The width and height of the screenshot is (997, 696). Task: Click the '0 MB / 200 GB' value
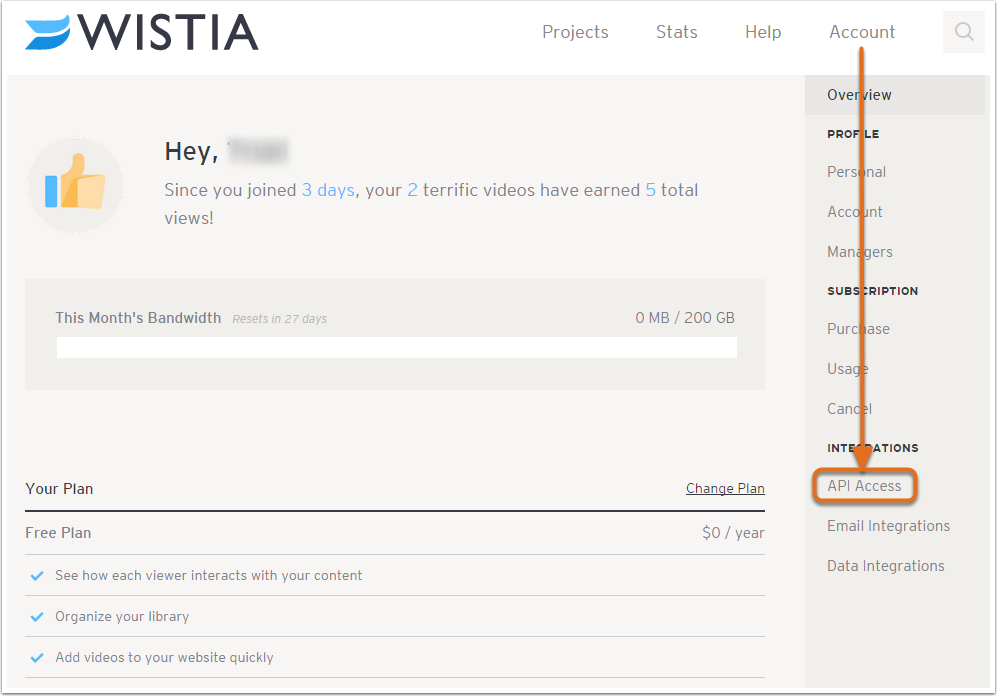(685, 318)
